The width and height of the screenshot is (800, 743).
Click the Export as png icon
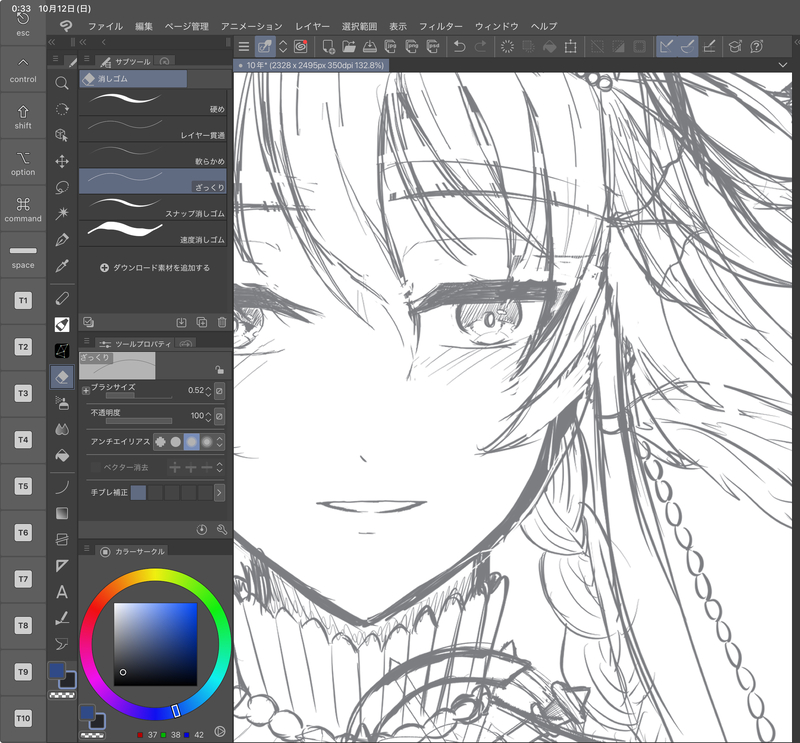tap(412, 47)
